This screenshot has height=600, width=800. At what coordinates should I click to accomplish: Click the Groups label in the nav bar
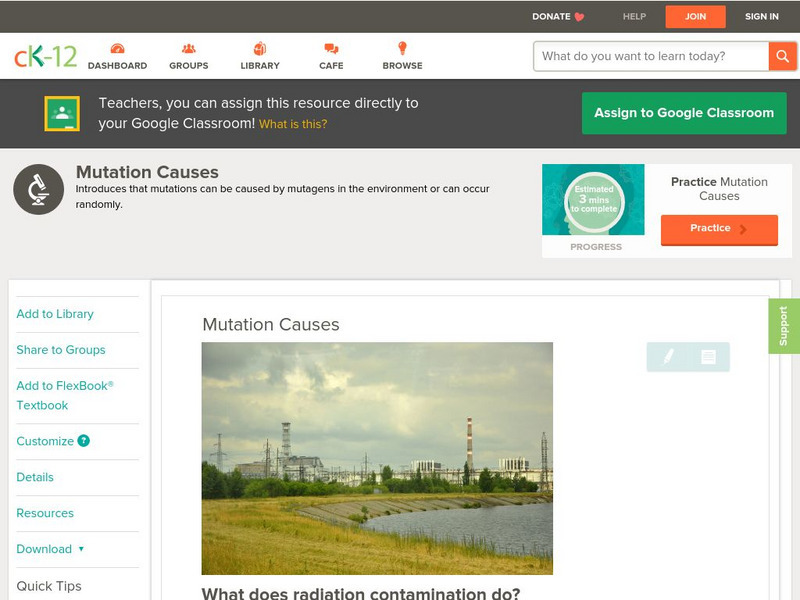189,66
